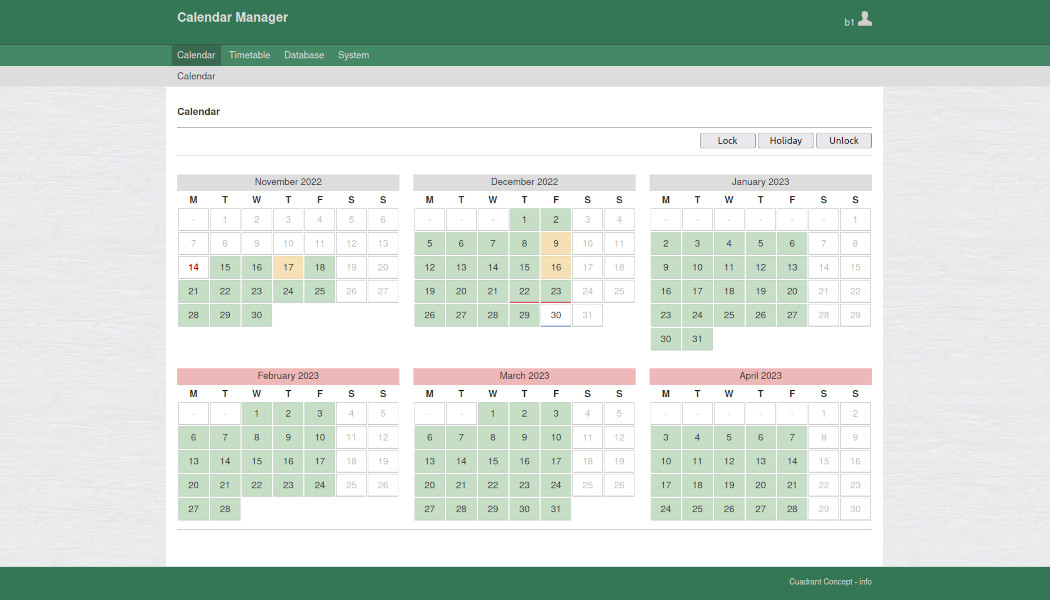Click the February 2023 month header
This screenshot has width=1050, height=600.
pyautogui.click(x=288, y=376)
